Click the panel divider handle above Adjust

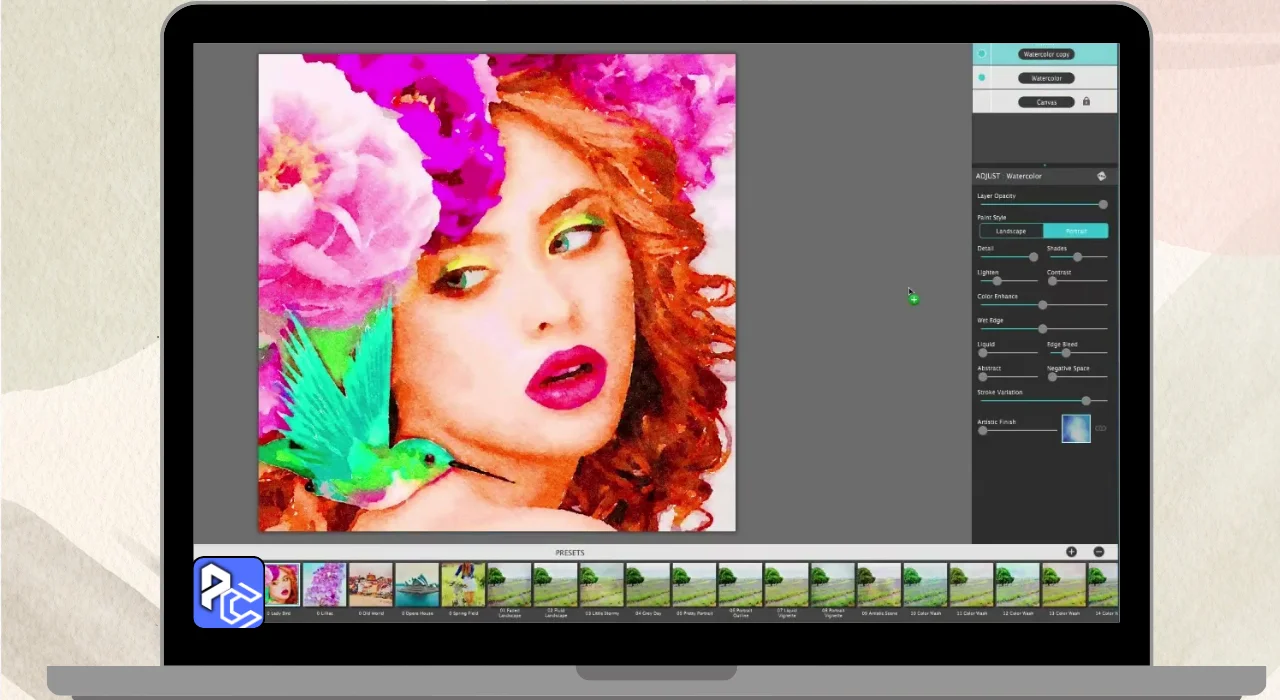click(1045, 165)
